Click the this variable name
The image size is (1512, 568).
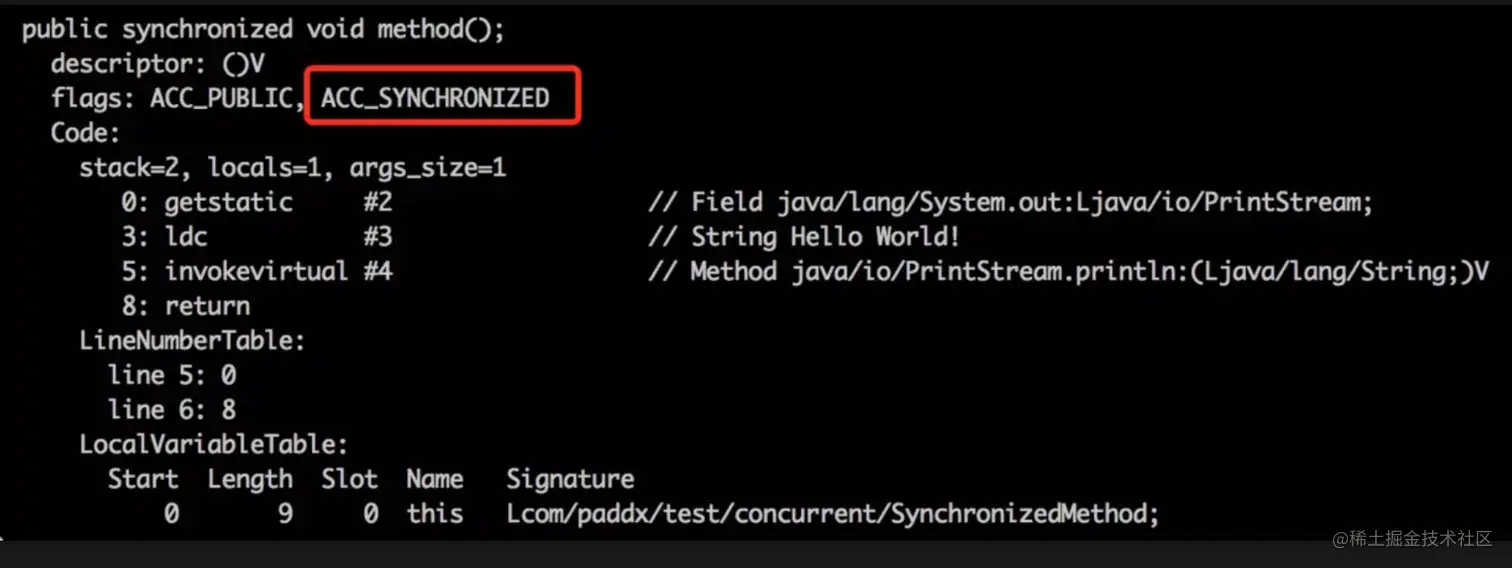[435, 514]
